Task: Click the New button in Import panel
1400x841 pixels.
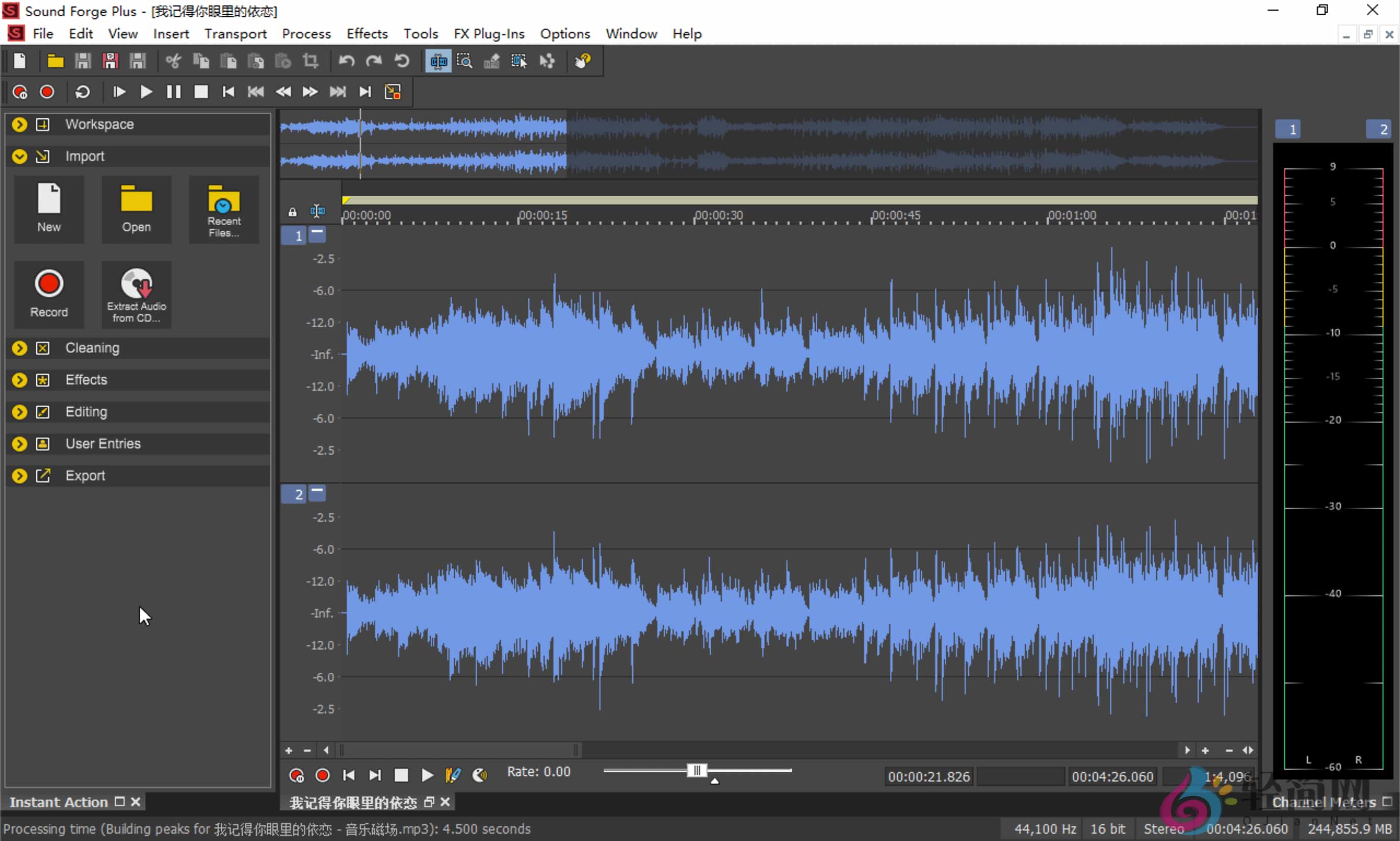Action: (x=49, y=208)
